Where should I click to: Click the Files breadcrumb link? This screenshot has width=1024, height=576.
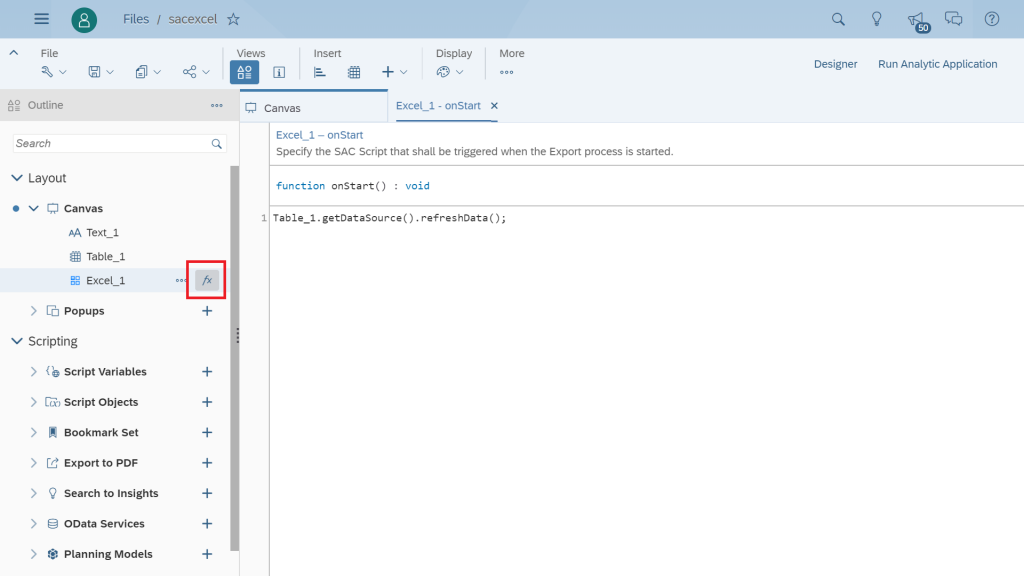coord(136,19)
